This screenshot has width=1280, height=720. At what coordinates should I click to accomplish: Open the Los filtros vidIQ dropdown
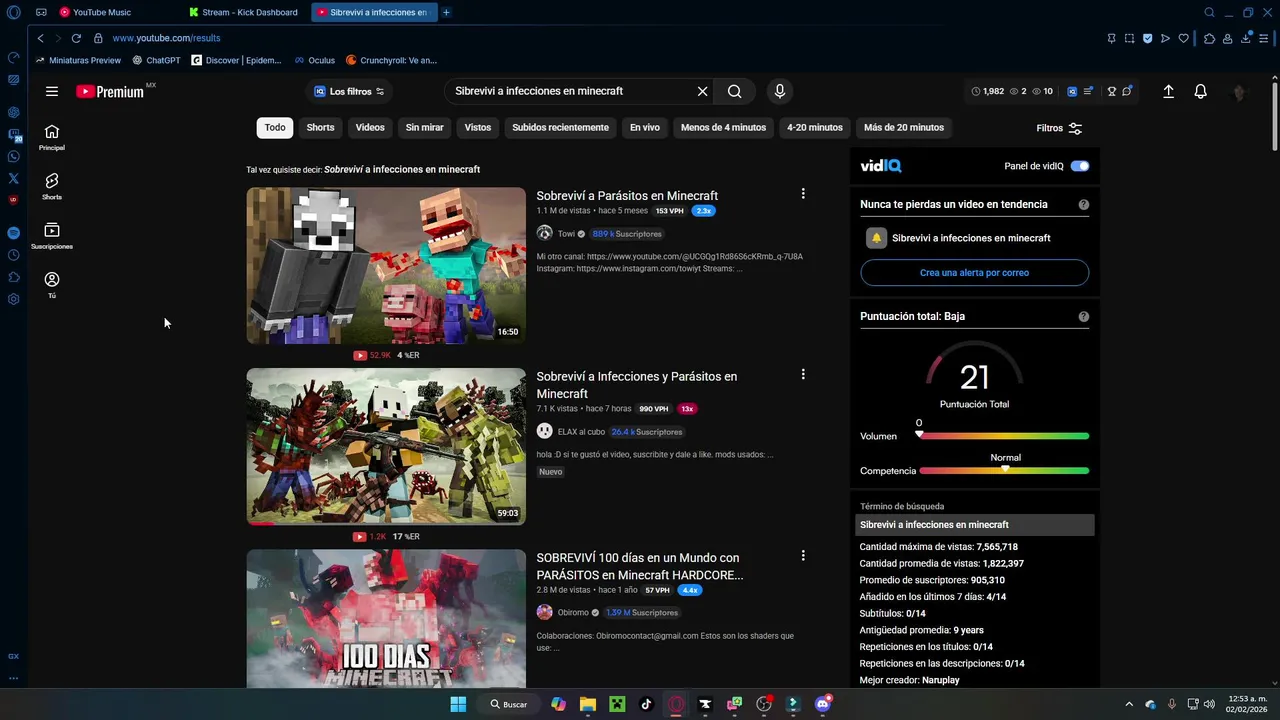(349, 91)
